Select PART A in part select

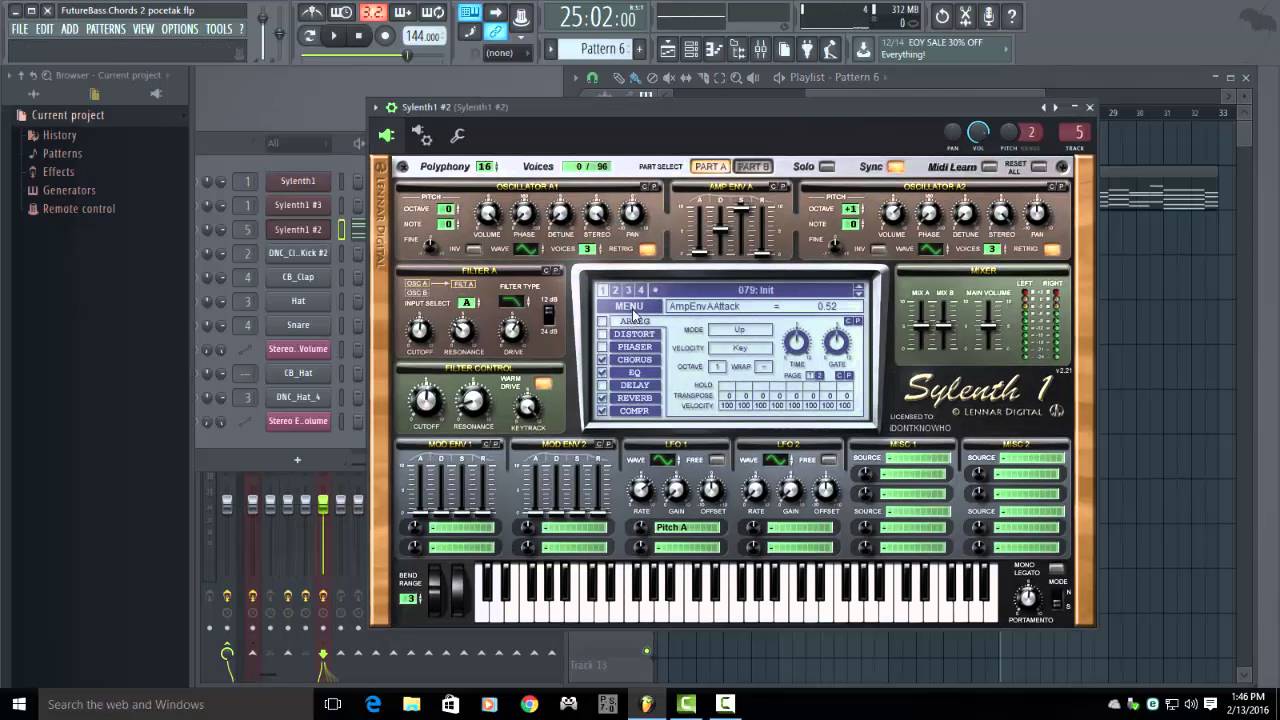(711, 167)
